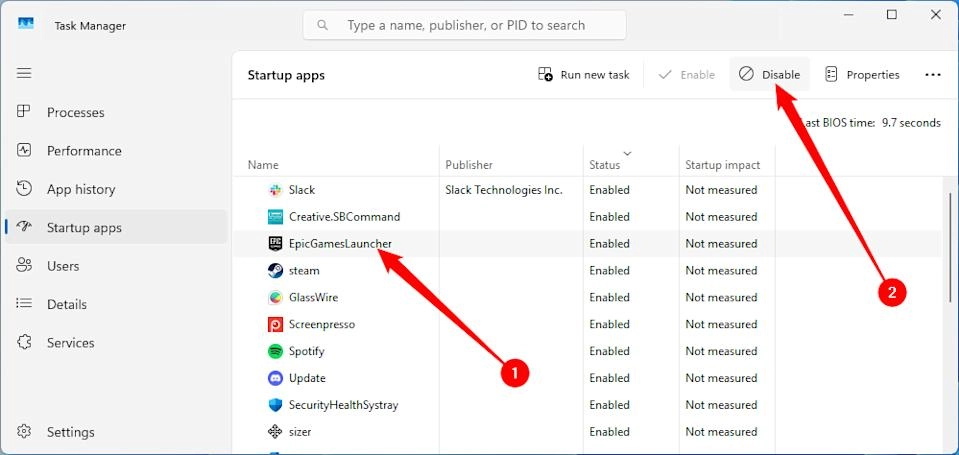Click Not measured impact for sizer
This screenshot has height=455, width=959.
click(x=721, y=432)
